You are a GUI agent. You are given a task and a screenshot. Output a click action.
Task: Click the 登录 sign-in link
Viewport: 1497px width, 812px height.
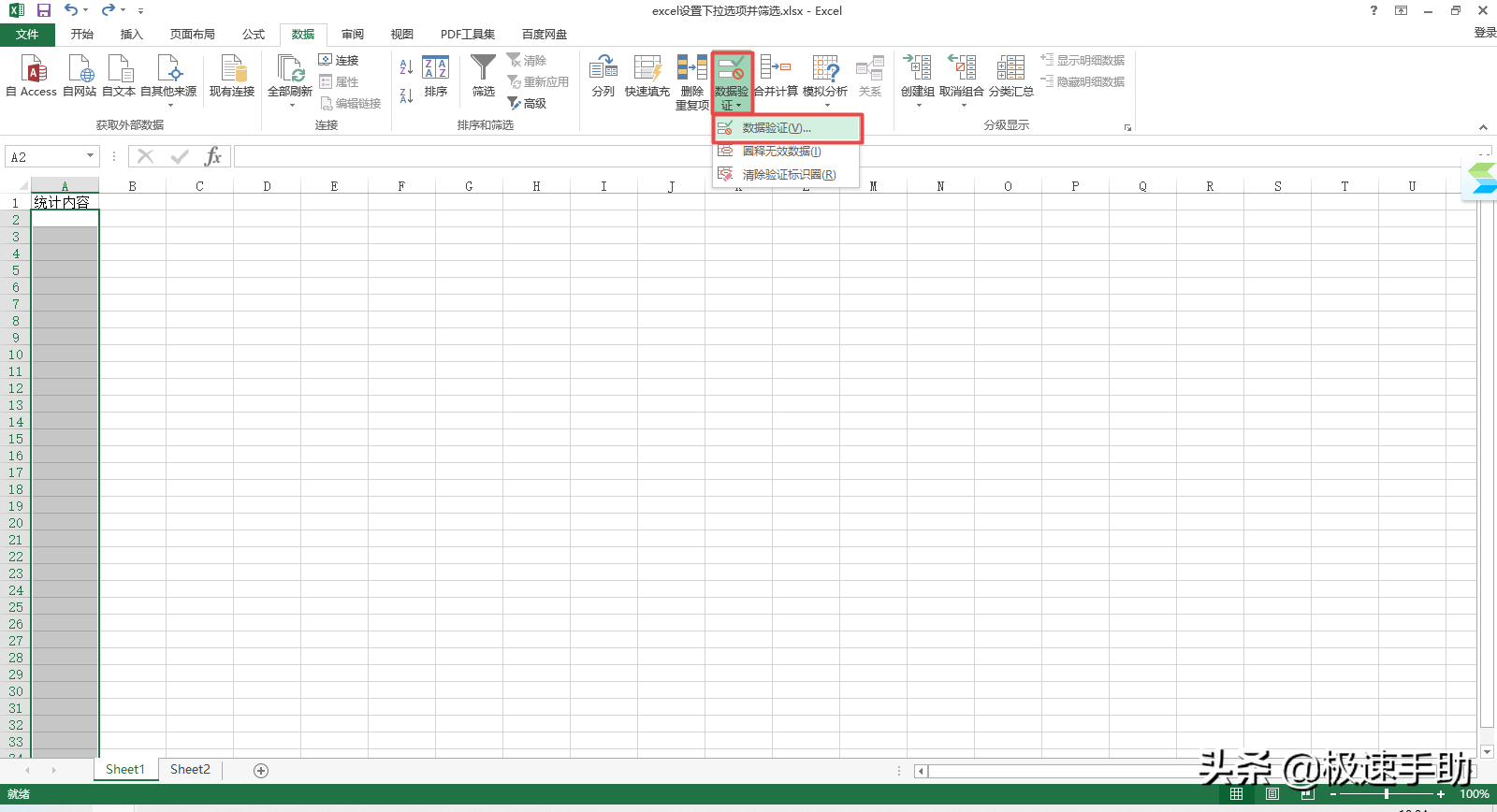tap(1485, 33)
